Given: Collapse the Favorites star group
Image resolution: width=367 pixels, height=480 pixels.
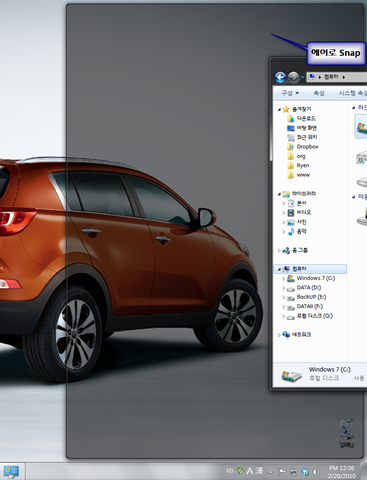Looking at the screenshot, I should pyautogui.click(x=279, y=109).
